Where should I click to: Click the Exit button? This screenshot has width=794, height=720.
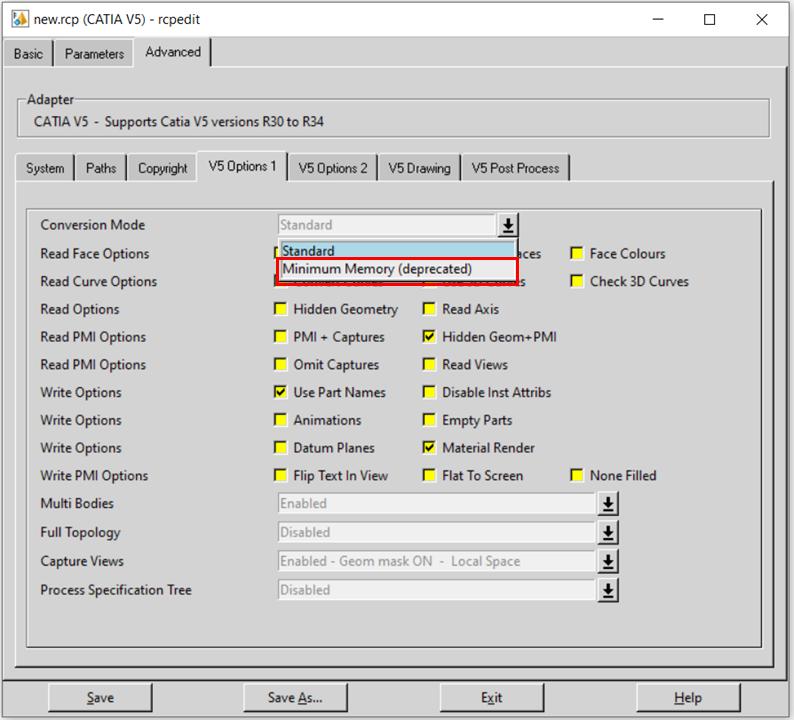point(492,698)
